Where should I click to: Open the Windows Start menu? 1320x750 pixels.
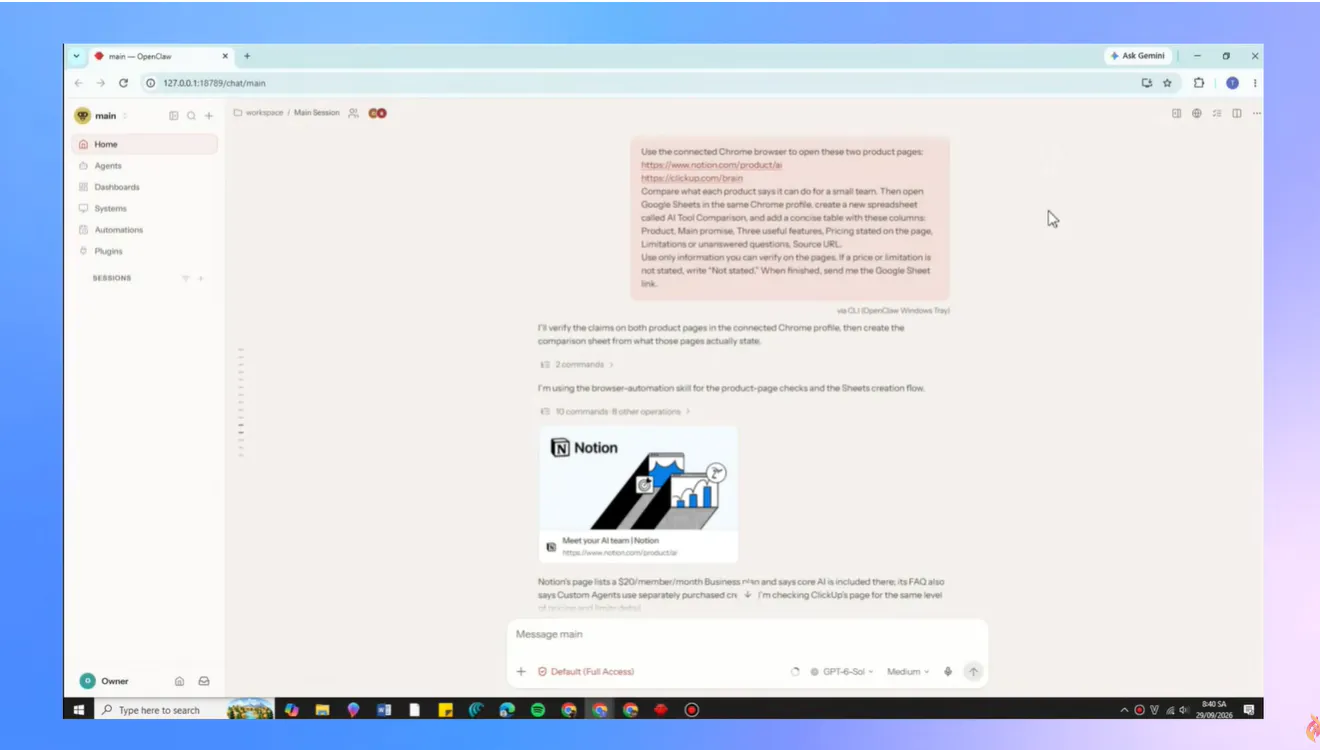pos(79,710)
